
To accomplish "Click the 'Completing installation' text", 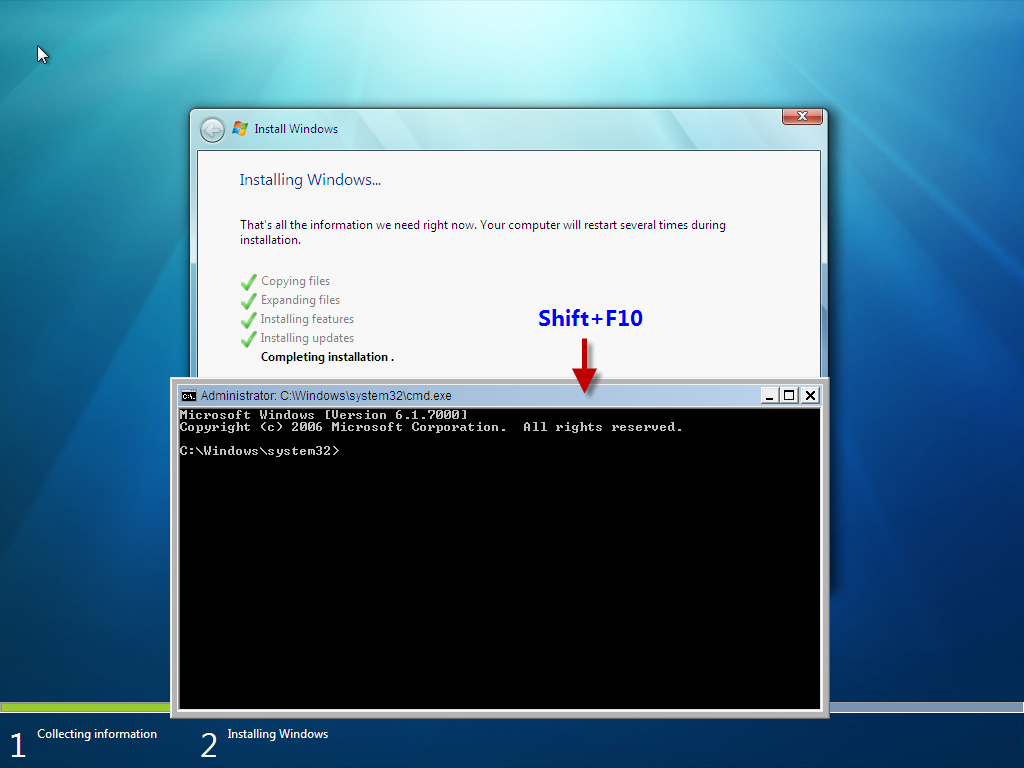I will [327, 357].
